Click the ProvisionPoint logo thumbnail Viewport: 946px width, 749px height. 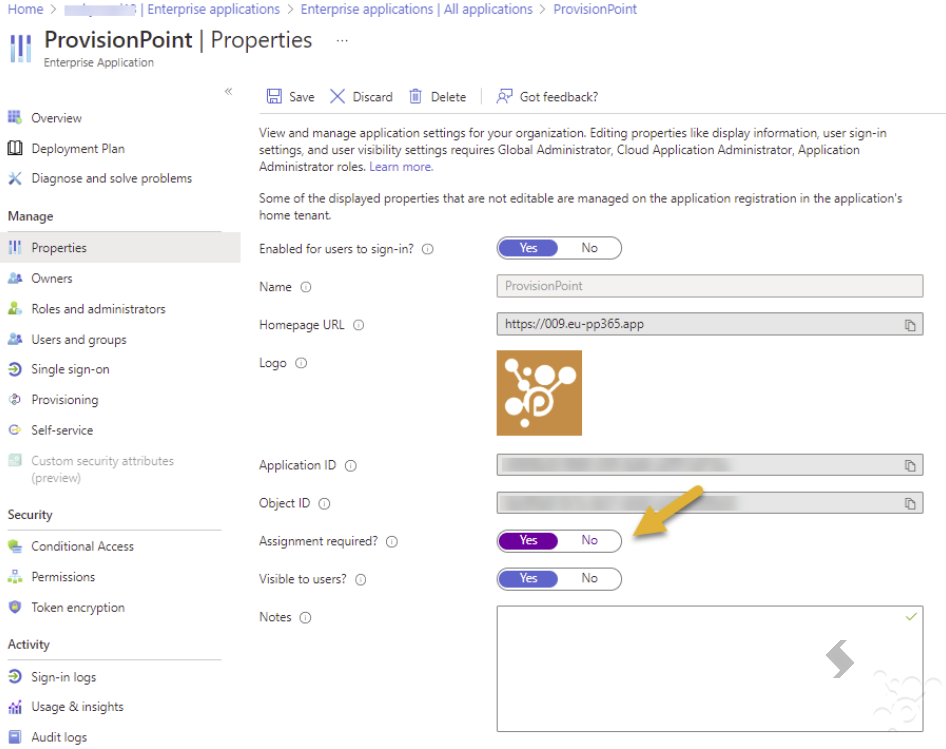point(539,393)
